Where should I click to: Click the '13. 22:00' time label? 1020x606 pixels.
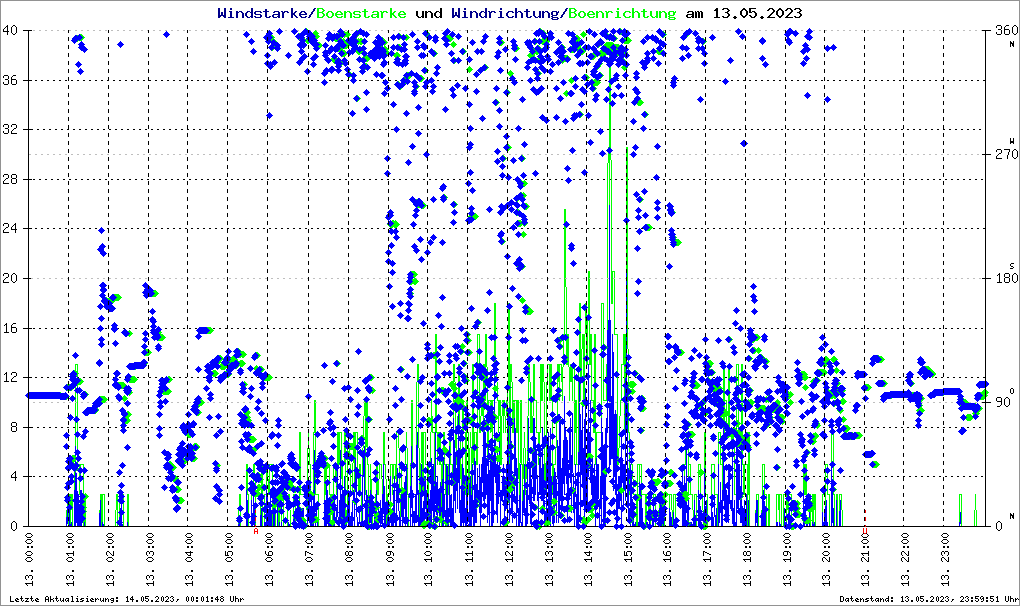pos(906,559)
